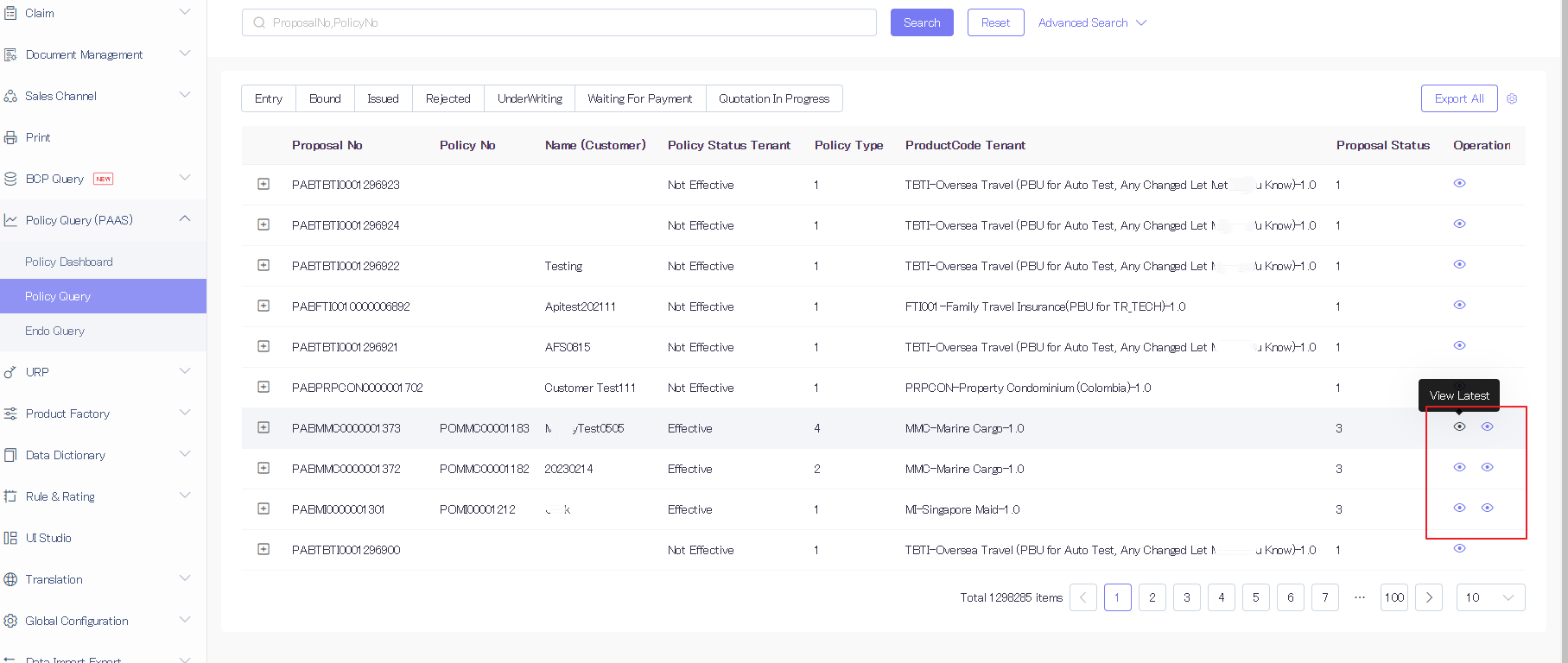Click the Translation globe icon in sidebar

pos(10,579)
